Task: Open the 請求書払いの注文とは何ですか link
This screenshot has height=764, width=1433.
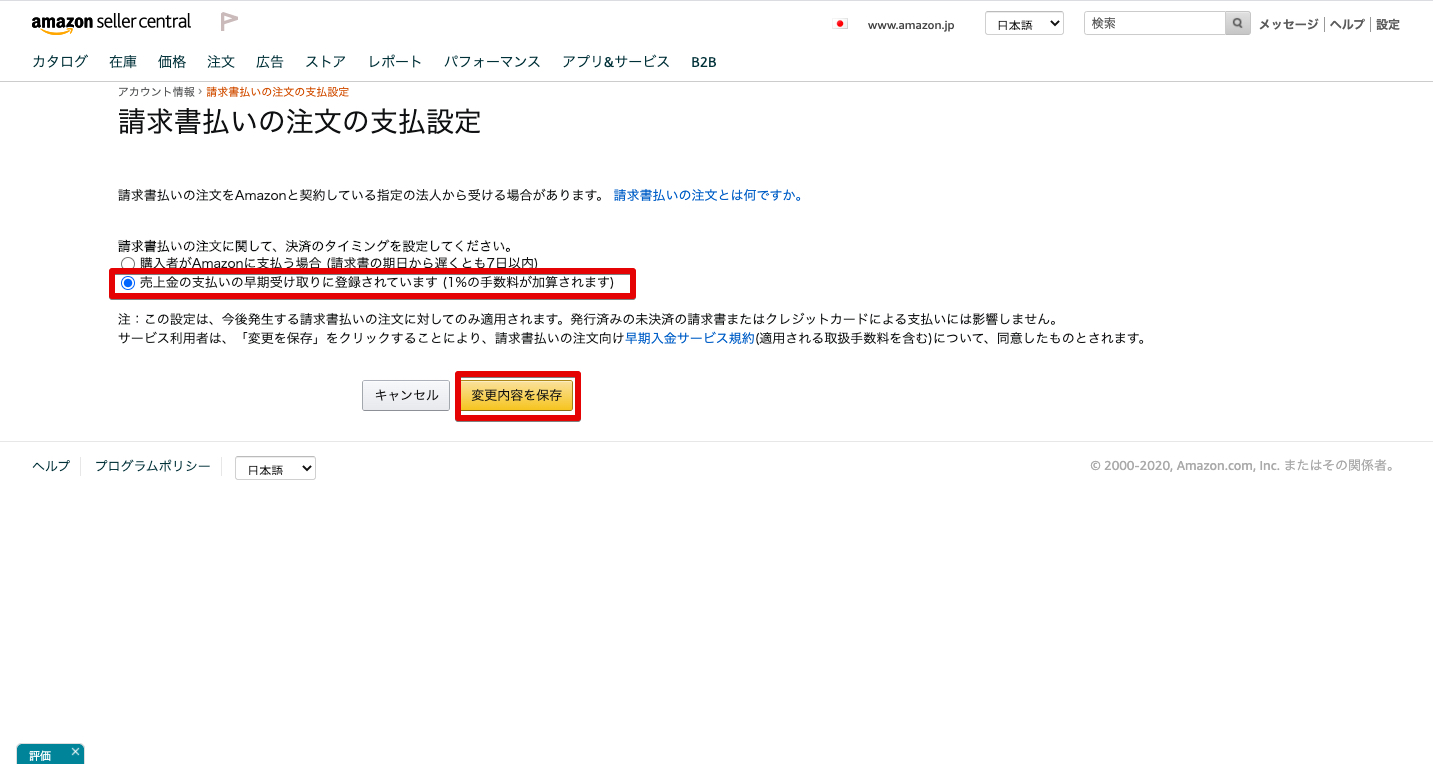Action: pos(708,195)
